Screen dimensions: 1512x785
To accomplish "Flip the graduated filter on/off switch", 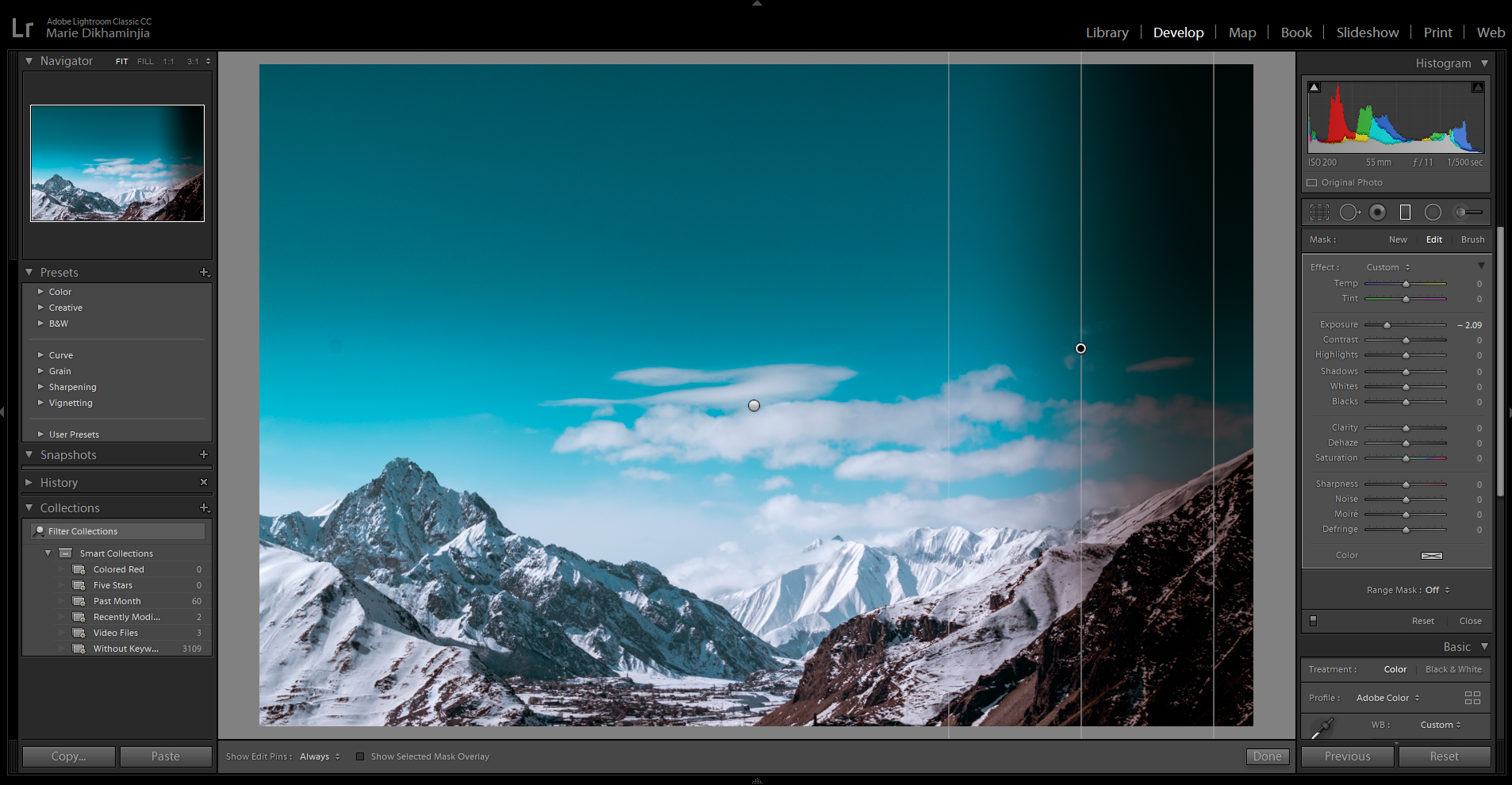I will [x=1313, y=621].
